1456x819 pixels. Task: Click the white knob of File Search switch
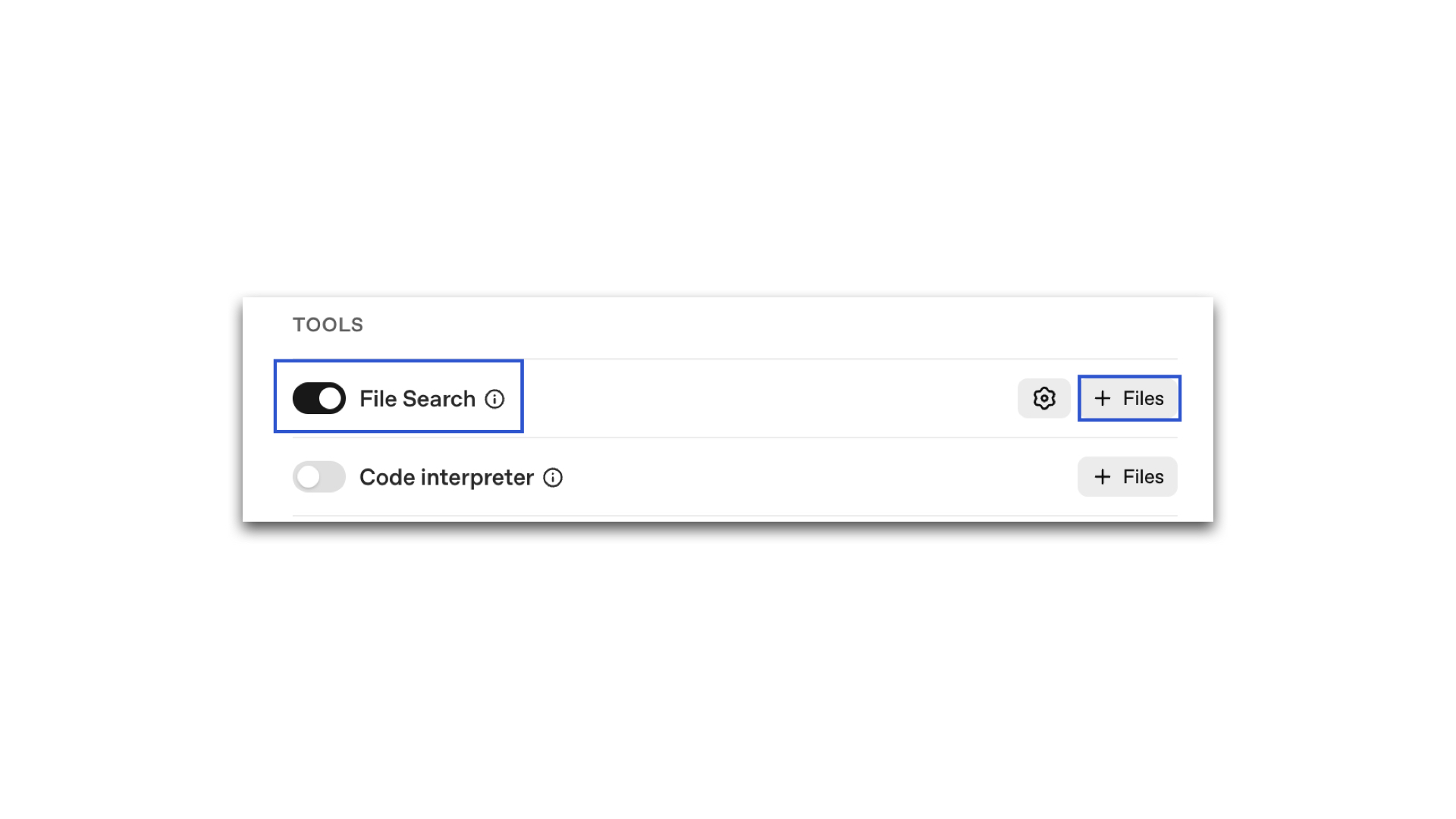(x=330, y=398)
